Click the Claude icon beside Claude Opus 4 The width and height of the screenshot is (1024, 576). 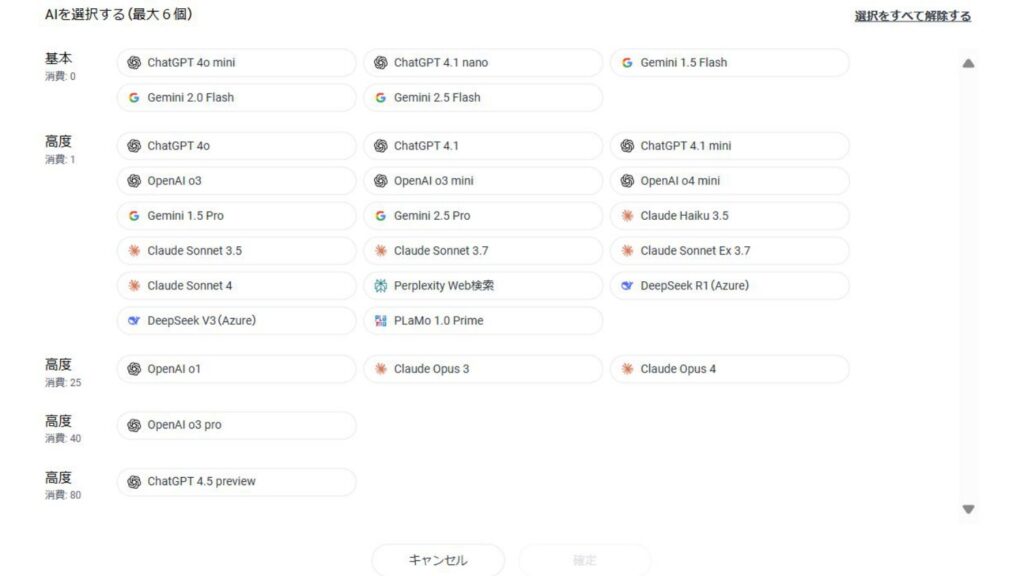(x=627, y=369)
